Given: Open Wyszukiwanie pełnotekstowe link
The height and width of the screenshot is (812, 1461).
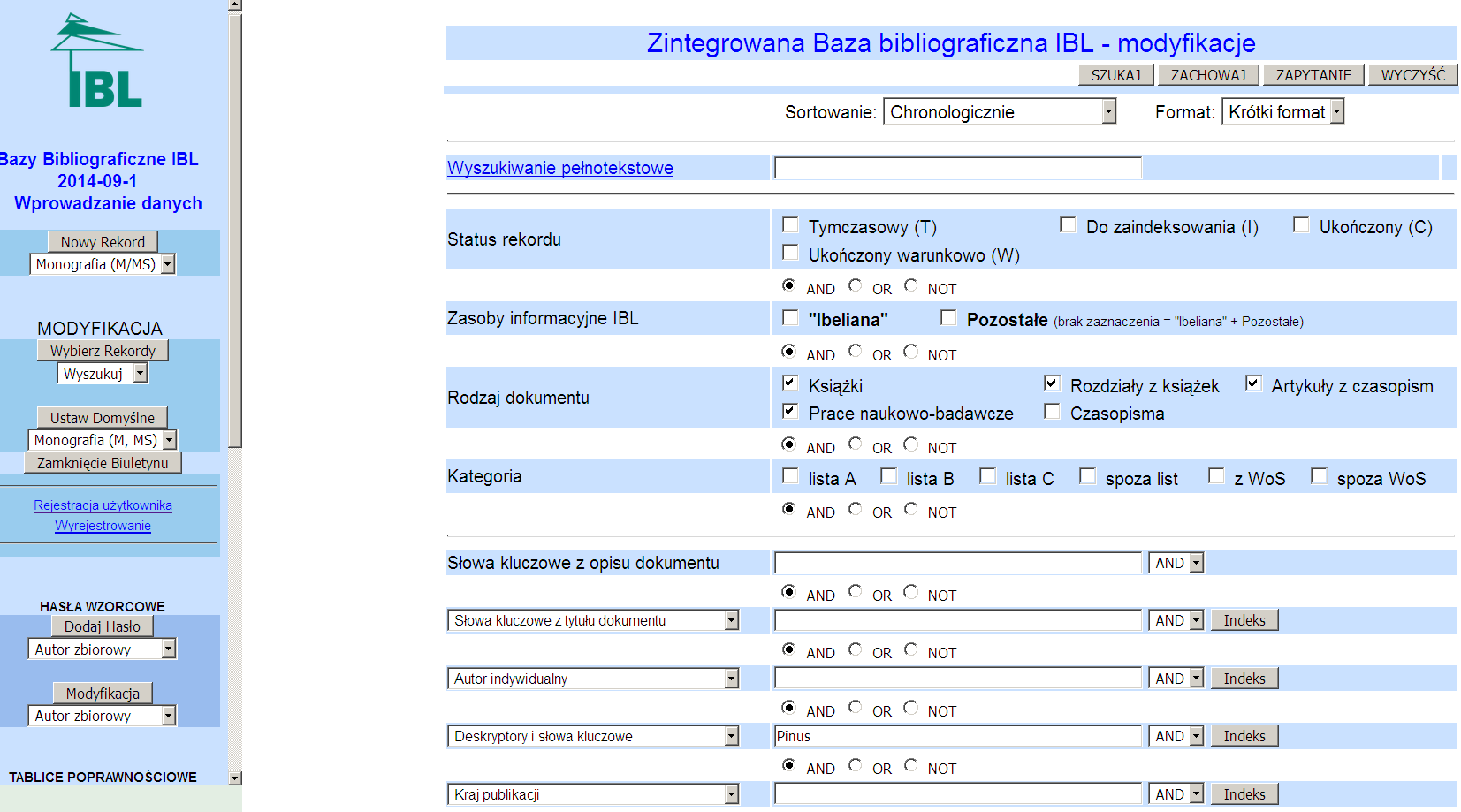Looking at the screenshot, I should pyautogui.click(x=560, y=168).
